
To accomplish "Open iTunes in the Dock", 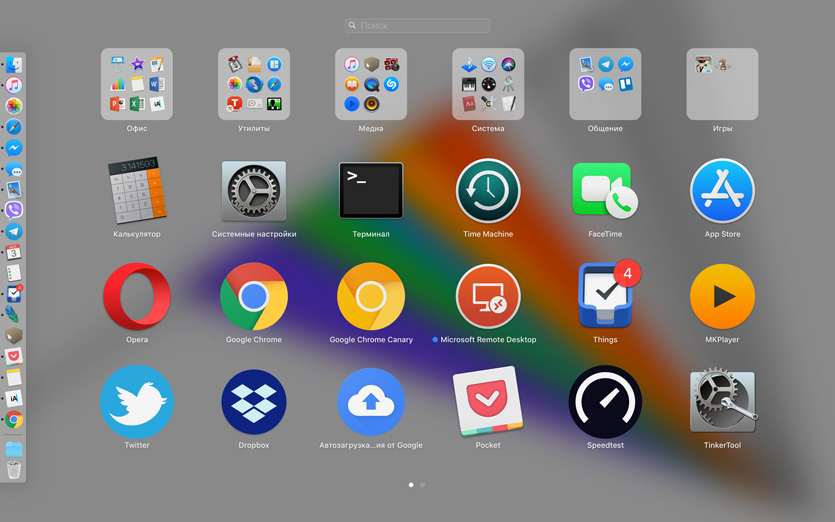I will (14, 85).
